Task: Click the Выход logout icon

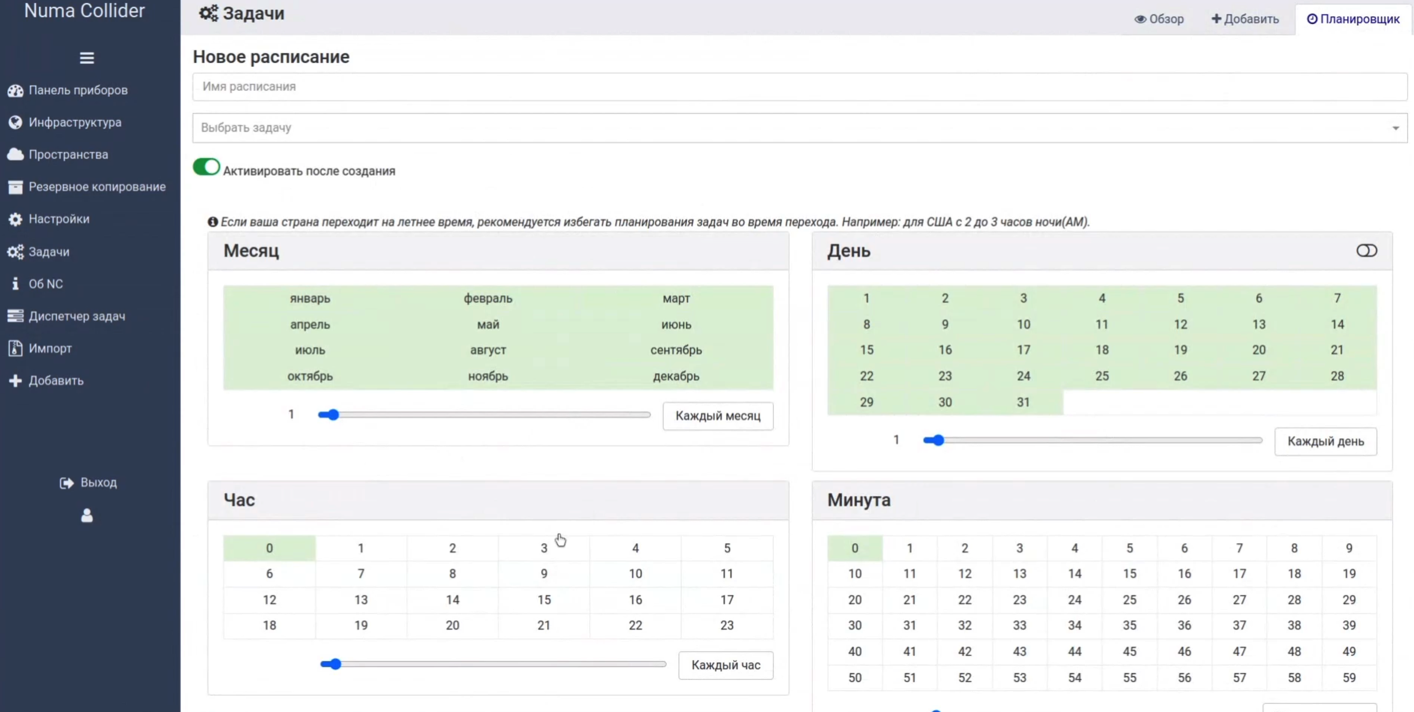Action: pos(67,483)
